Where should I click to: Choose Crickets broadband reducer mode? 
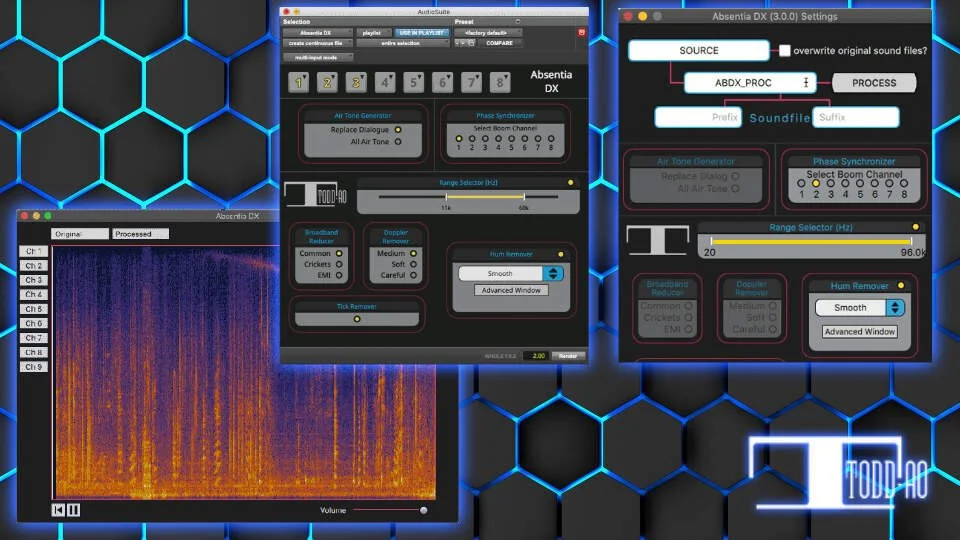point(339,264)
